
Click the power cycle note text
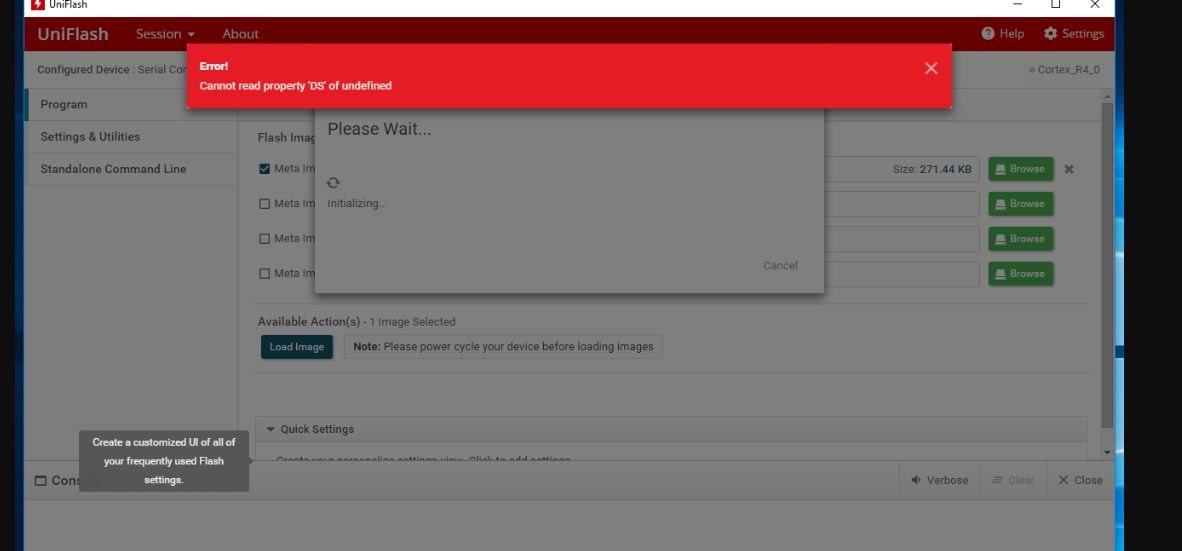pyautogui.click(x=504, y=347)
